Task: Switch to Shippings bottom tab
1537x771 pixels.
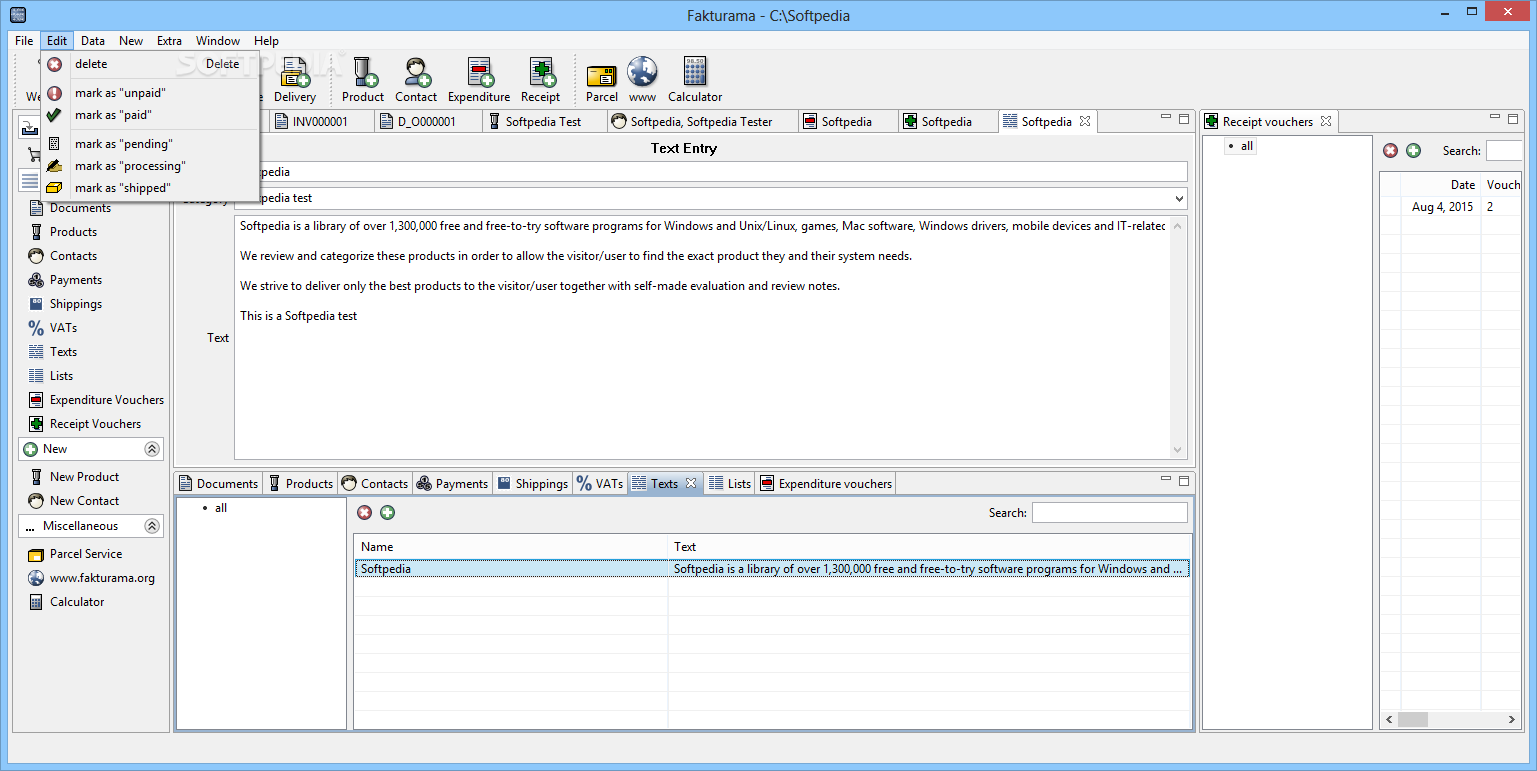Action: 532,484
